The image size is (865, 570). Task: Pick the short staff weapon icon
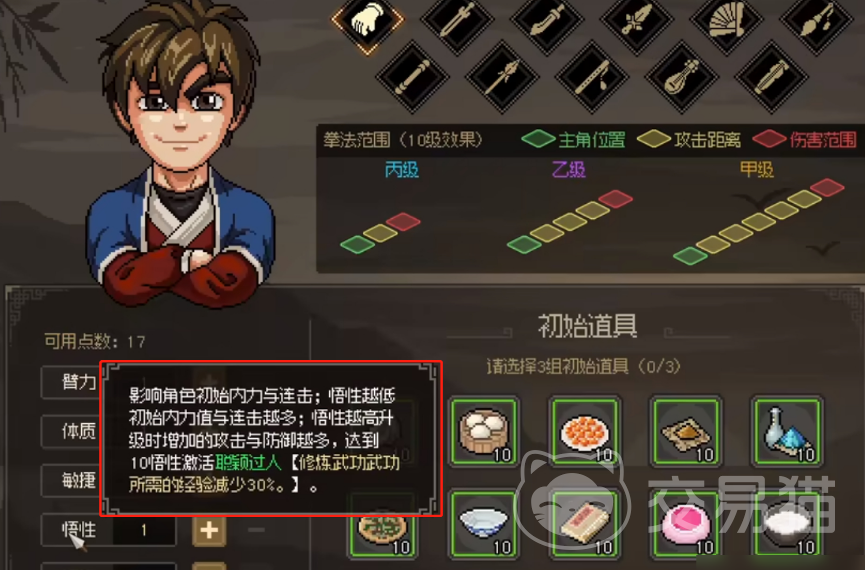(x=412, y=77)
